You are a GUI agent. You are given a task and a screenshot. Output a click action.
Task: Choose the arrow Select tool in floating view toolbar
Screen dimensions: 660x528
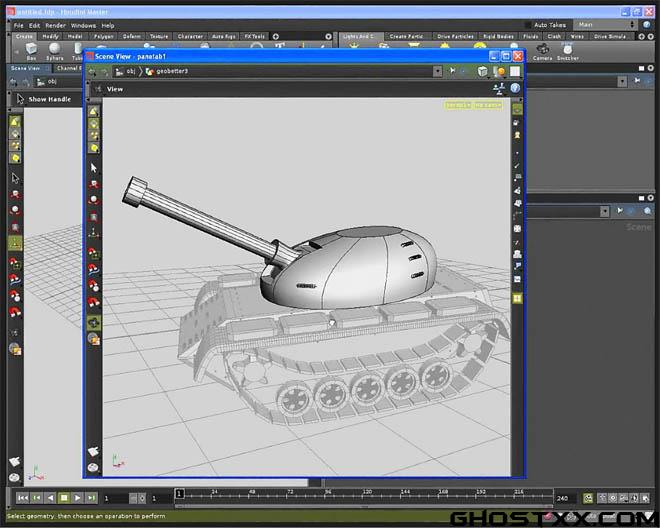pos(93,168)
